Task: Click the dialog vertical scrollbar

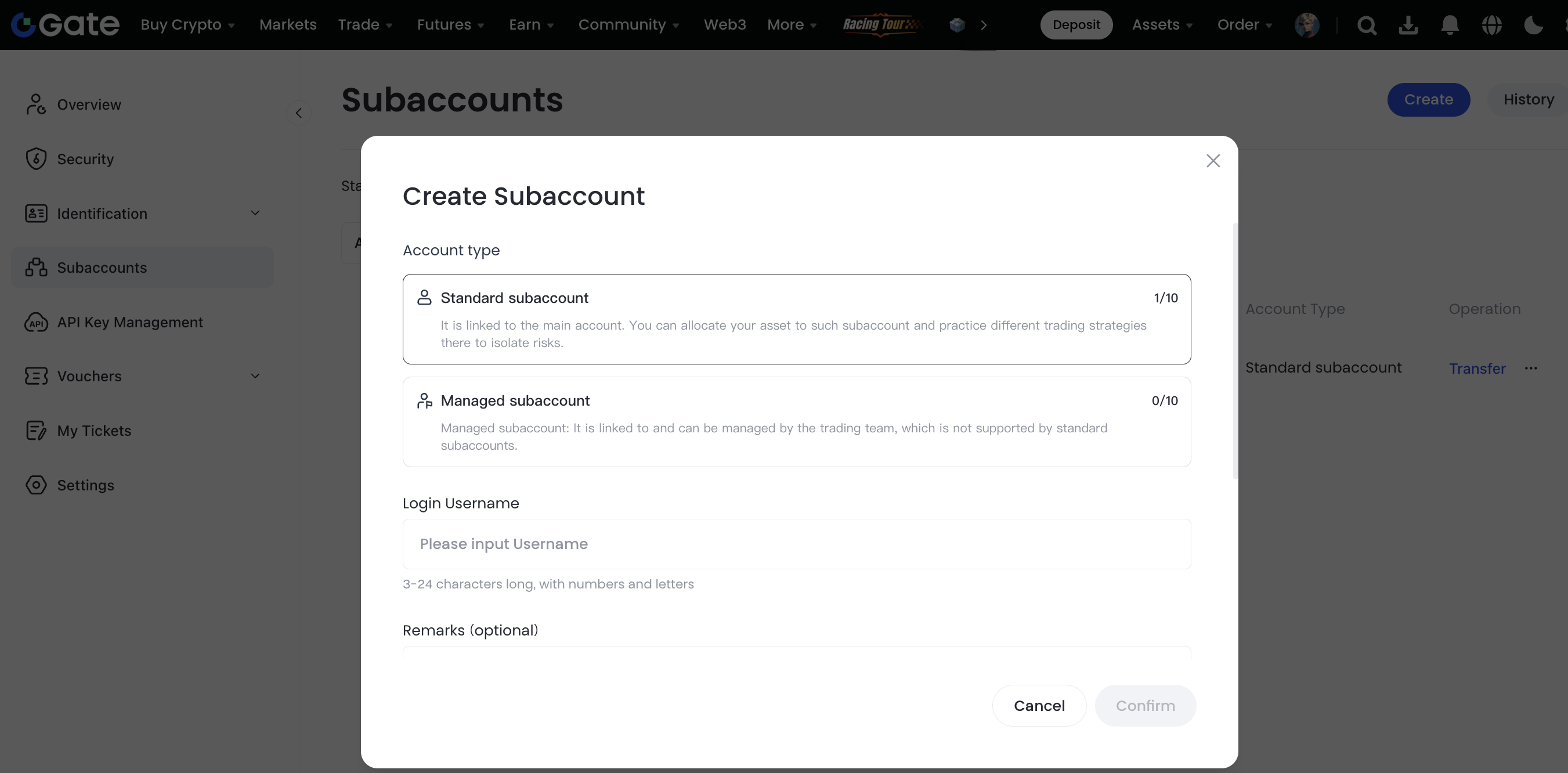Action: click(1235, 351)
